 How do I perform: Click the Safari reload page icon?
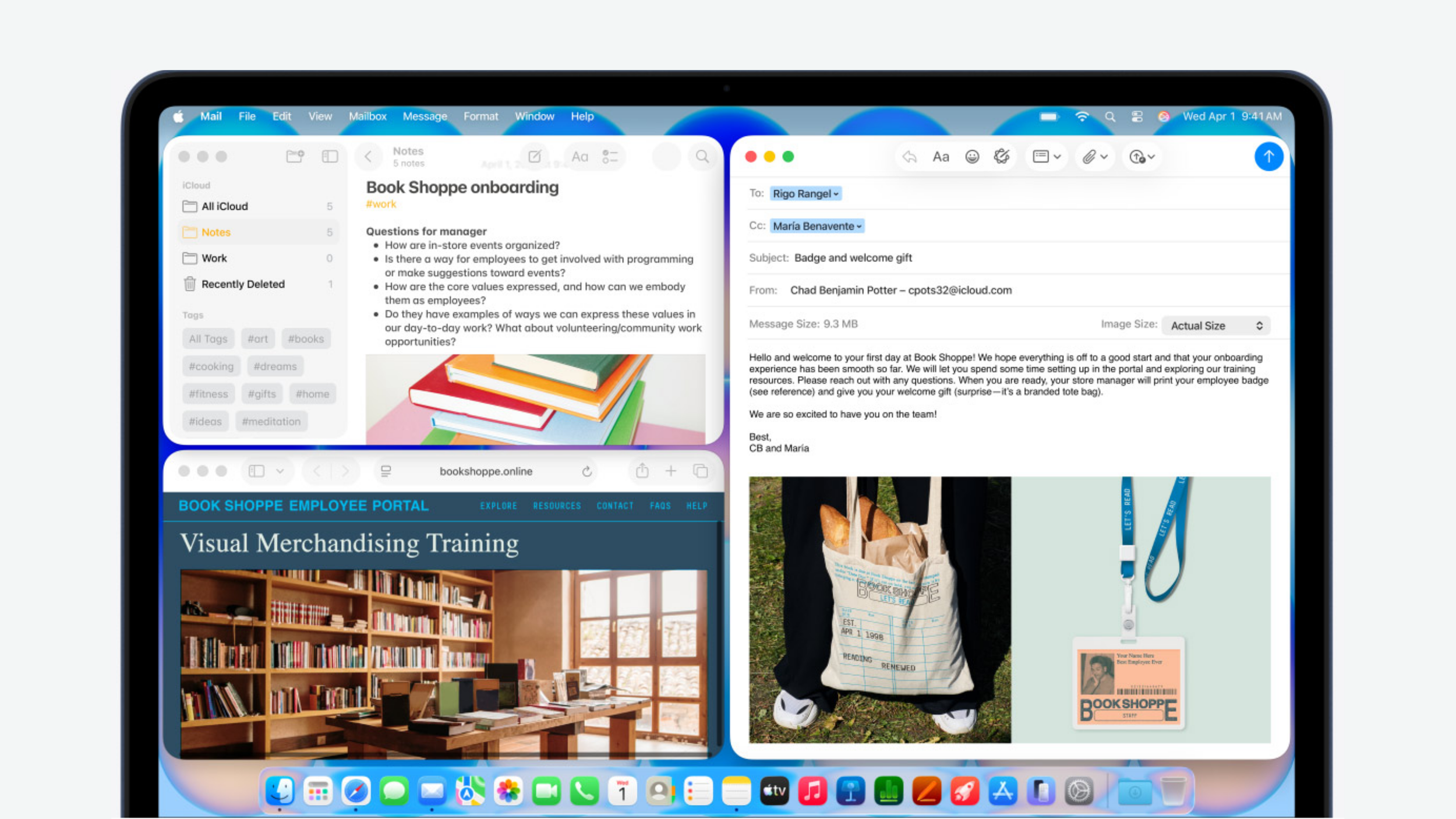(586, 471)
